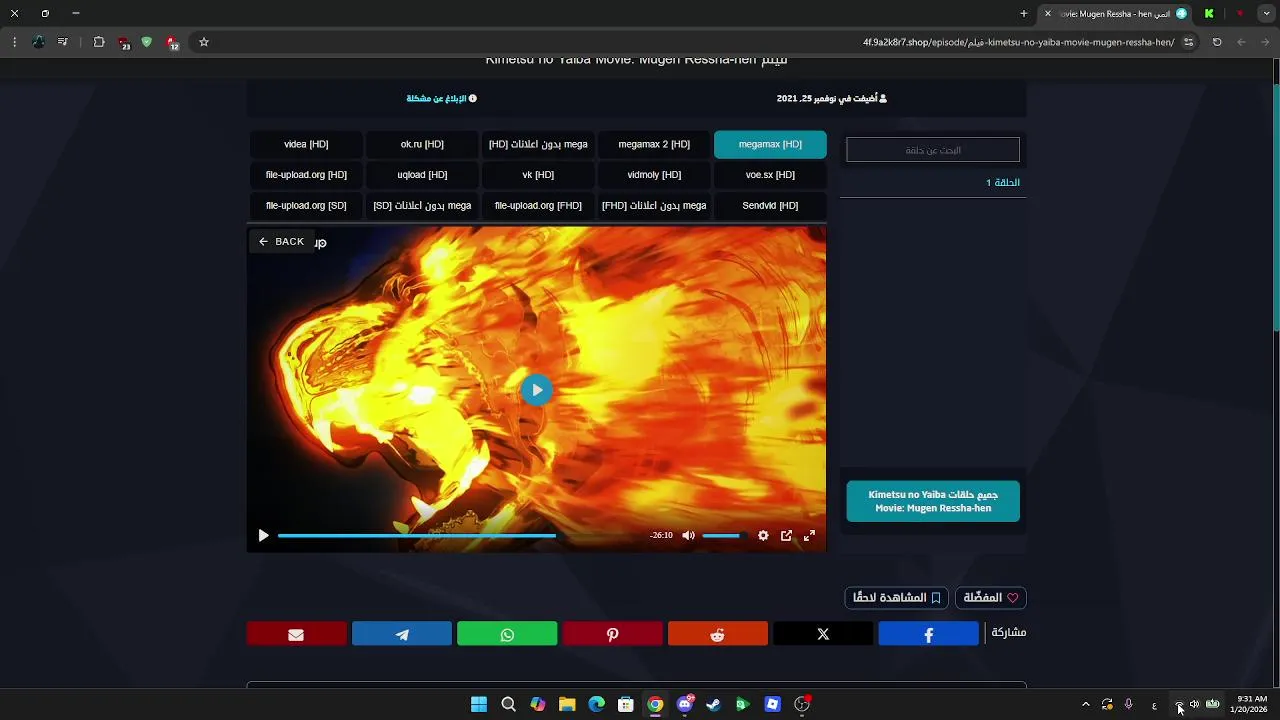
Task: Open the Chrome extensions puzzle icon
Action: coord(99,42)
